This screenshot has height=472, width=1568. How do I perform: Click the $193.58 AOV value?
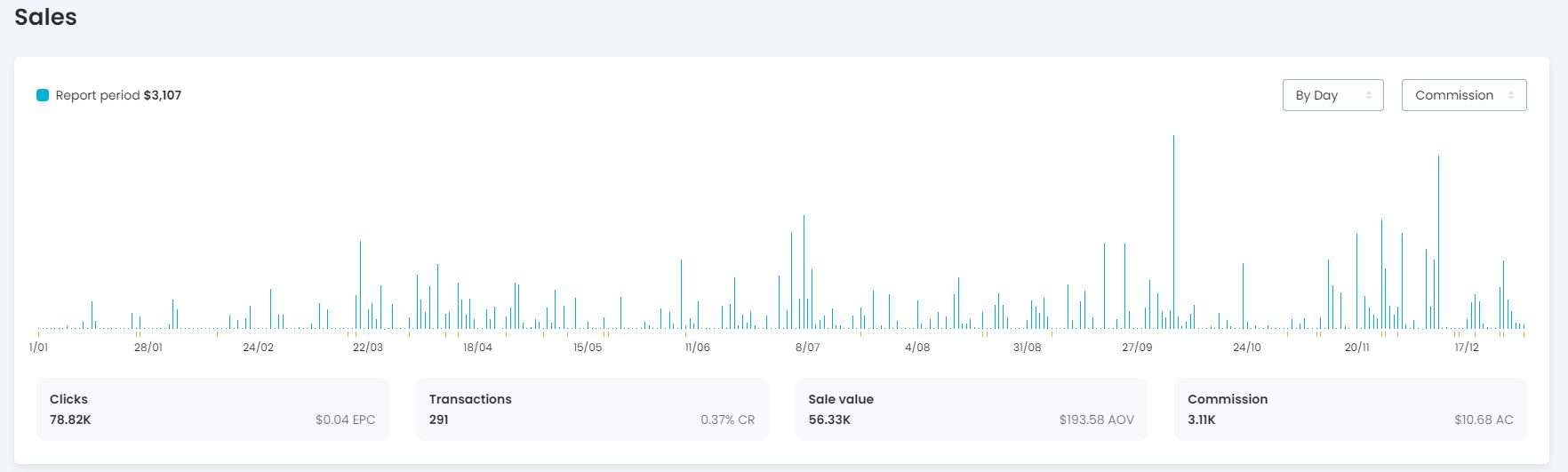click(x=1096, y=420)
